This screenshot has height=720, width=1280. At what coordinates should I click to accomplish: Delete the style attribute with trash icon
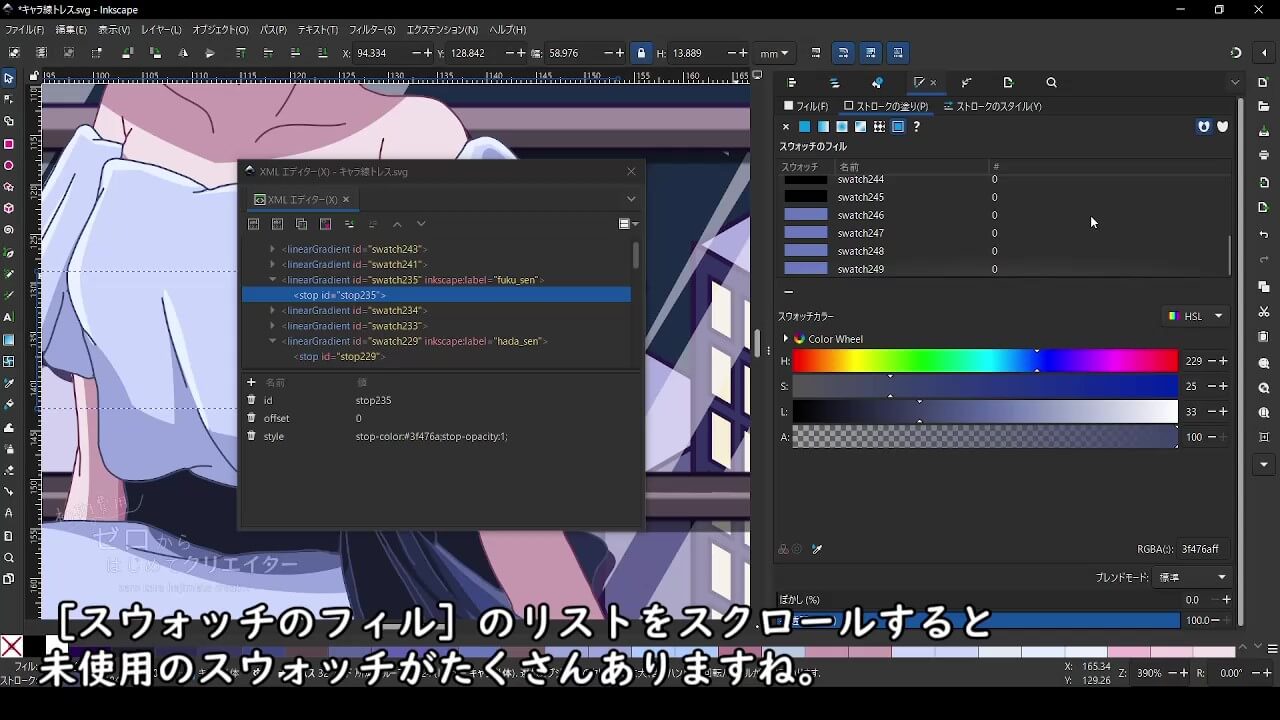(x=252, y=436)
